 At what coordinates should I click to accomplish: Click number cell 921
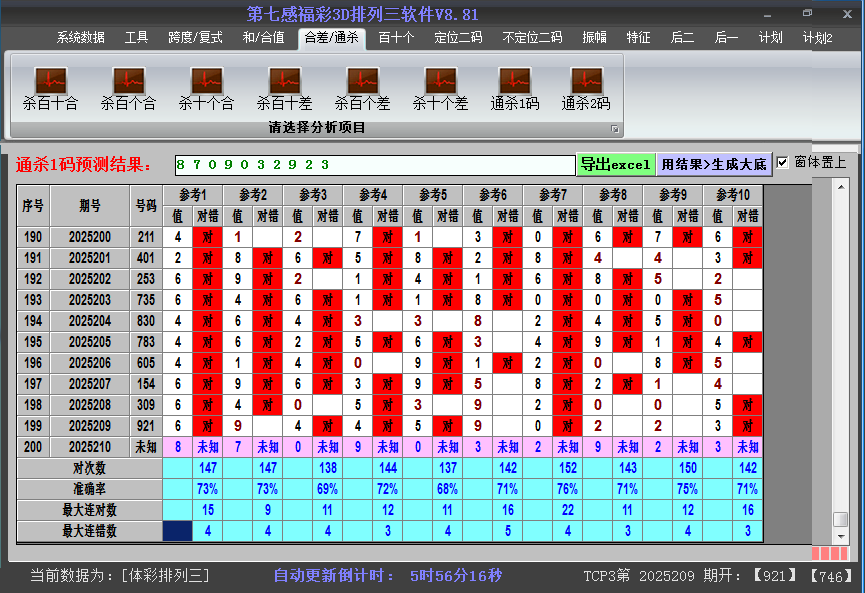146,426
